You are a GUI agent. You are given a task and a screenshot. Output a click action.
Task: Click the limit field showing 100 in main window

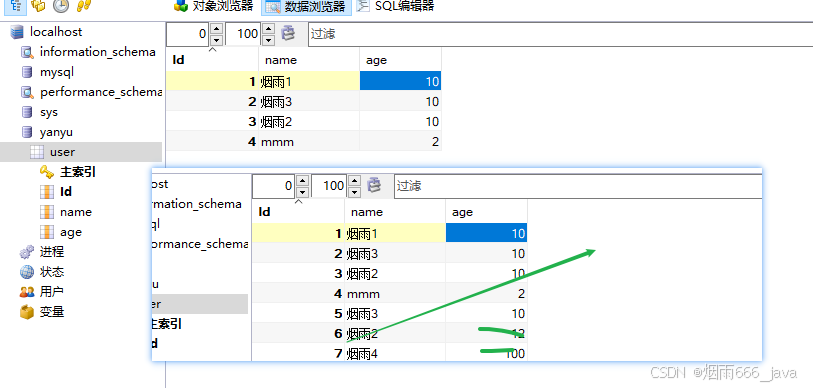(x=244, y=34)
